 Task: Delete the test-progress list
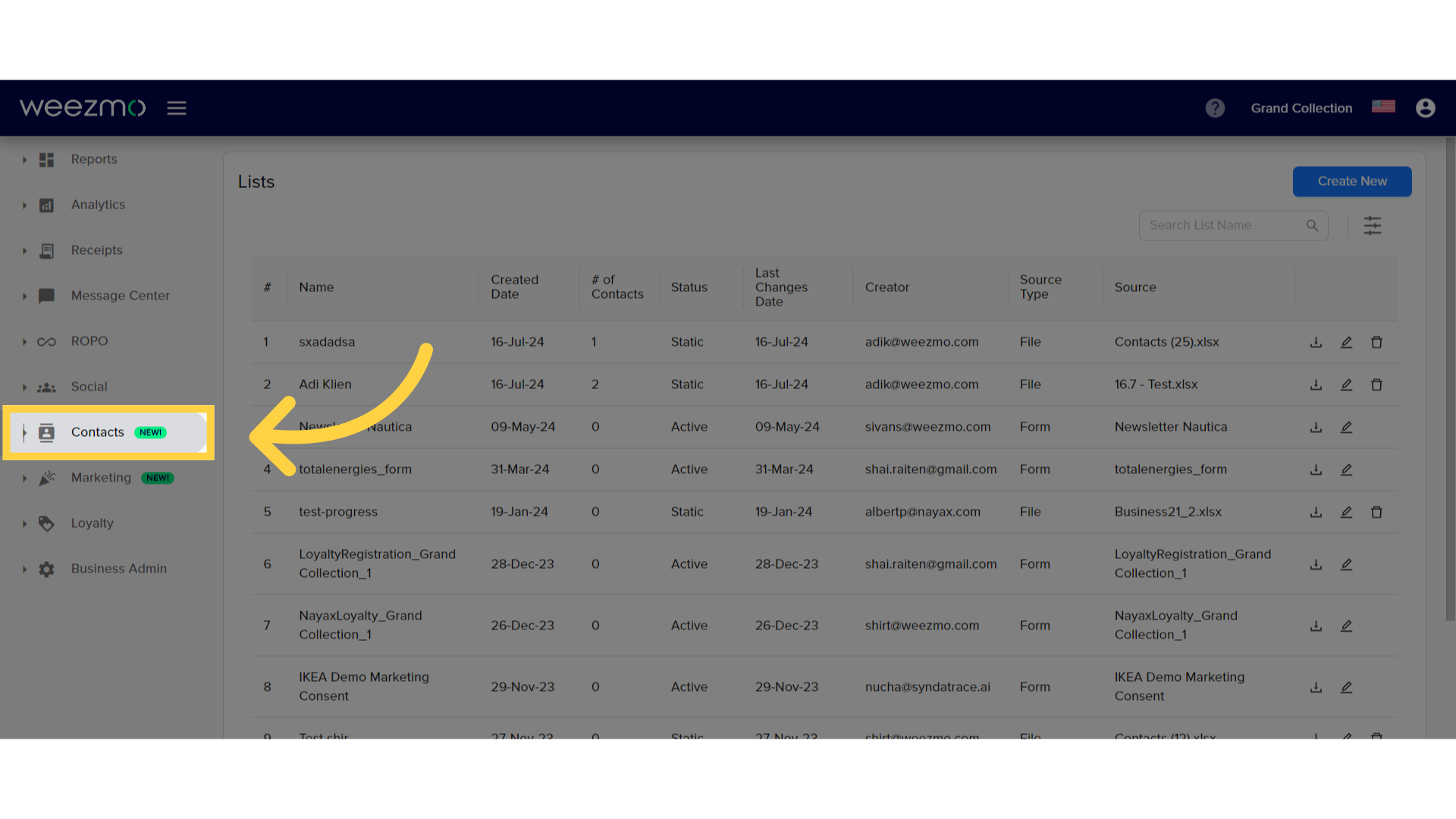[x=1376, y=512]
